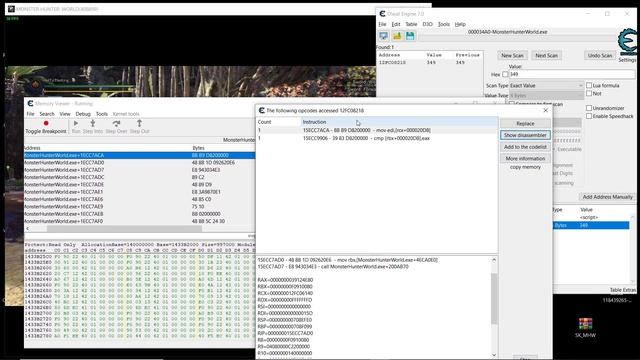
Task: Click the SK_MHW desktop archive icon
Action: tap(585, 328)
